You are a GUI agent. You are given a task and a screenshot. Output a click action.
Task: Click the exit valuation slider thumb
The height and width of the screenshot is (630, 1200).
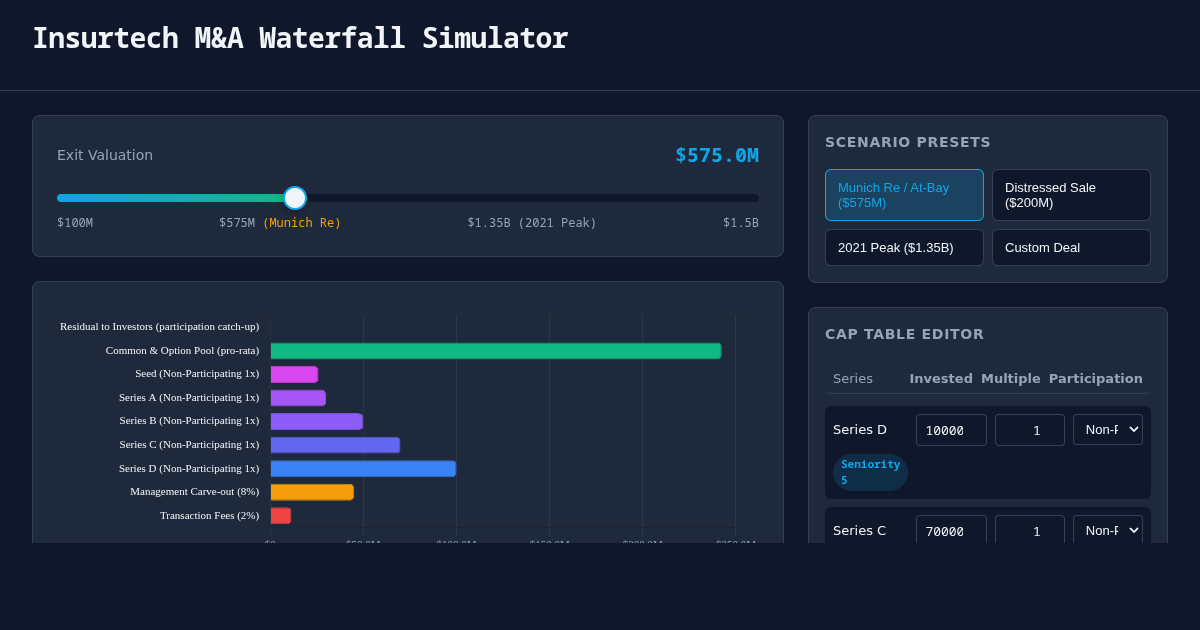(295, 198)
